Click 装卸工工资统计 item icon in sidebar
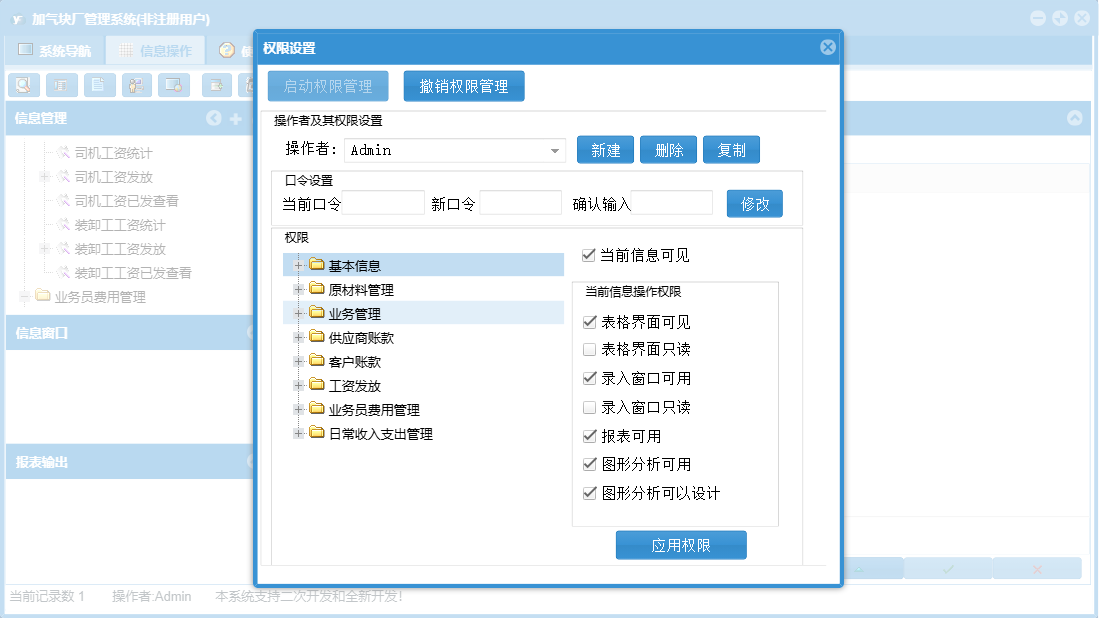This screenshot has height=618, width=1099. click(x=63, y=224)
